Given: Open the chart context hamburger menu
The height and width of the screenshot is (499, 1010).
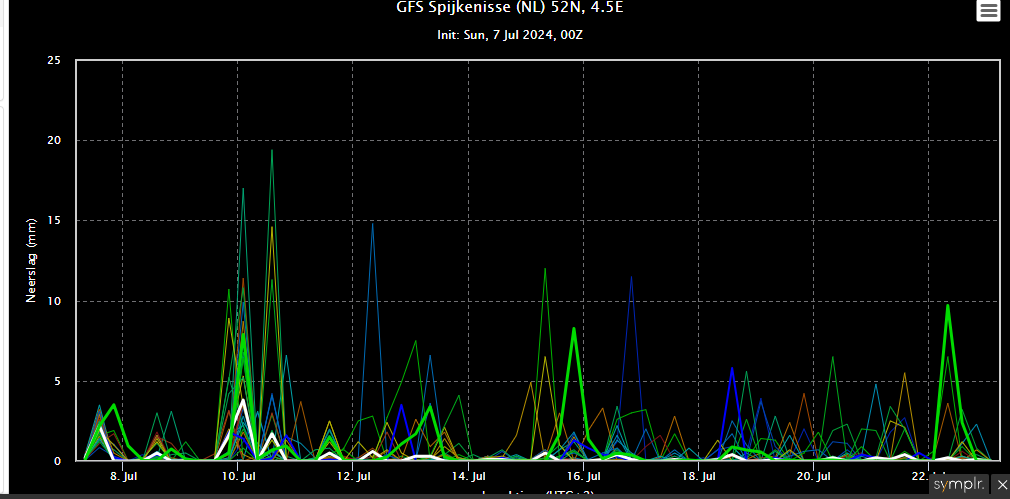Looking at the screenshot, I should click(x=988, y=10).
